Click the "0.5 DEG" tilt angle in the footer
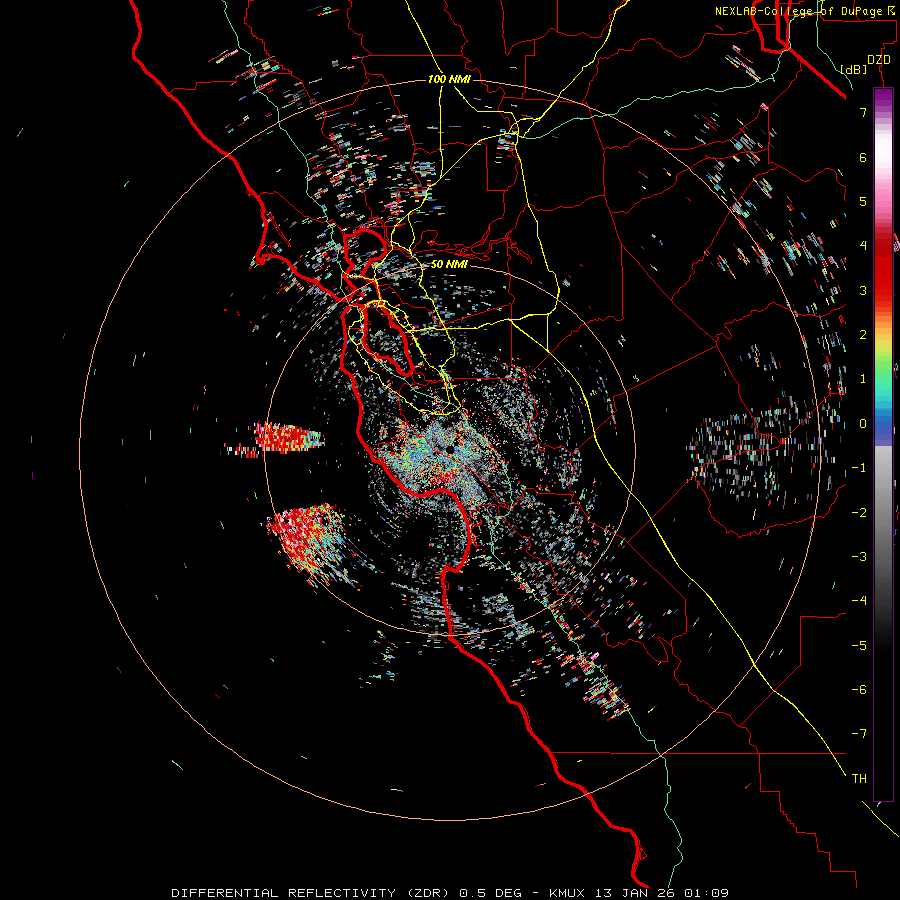The height and width of the screenshot is (900, 900). click(x=490, y=893)
